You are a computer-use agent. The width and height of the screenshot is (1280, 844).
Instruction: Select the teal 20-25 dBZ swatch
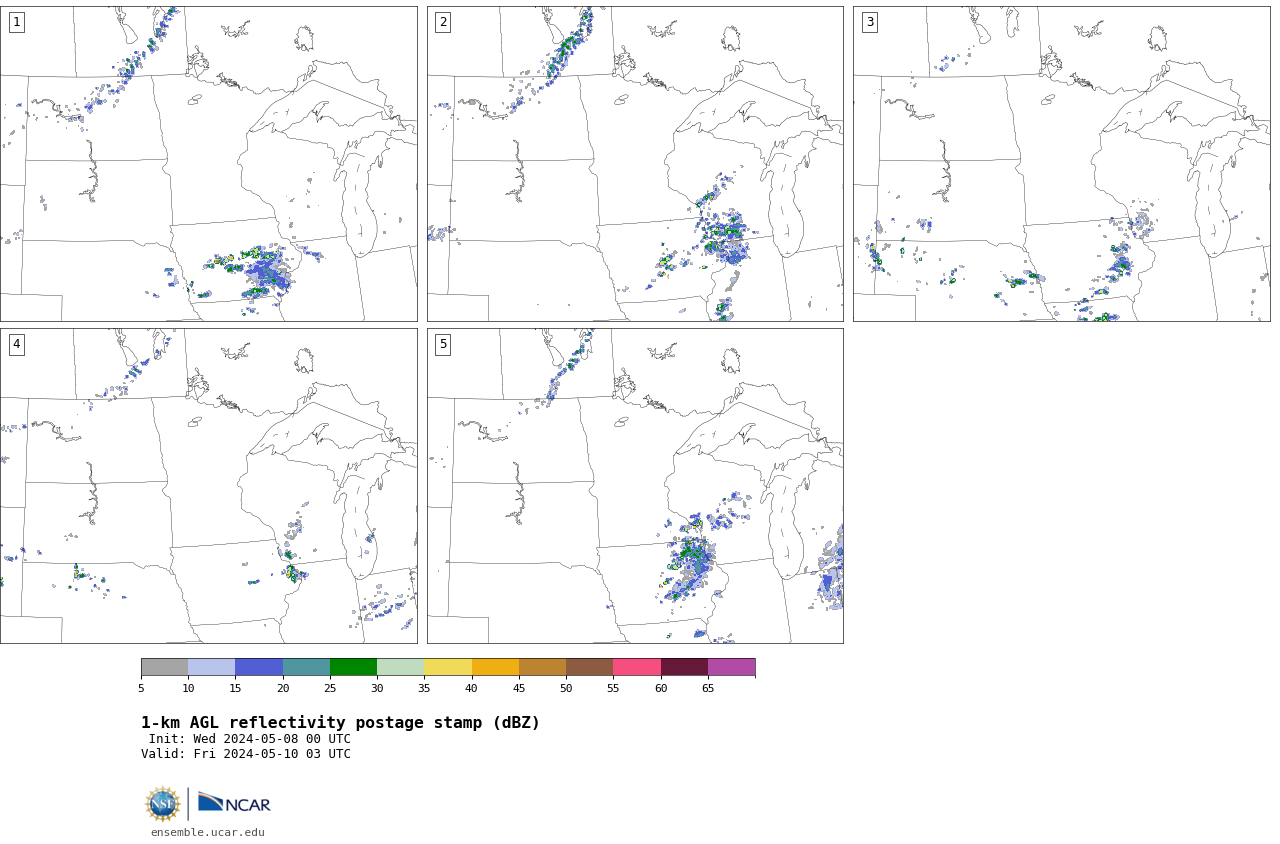pos(306,667)
